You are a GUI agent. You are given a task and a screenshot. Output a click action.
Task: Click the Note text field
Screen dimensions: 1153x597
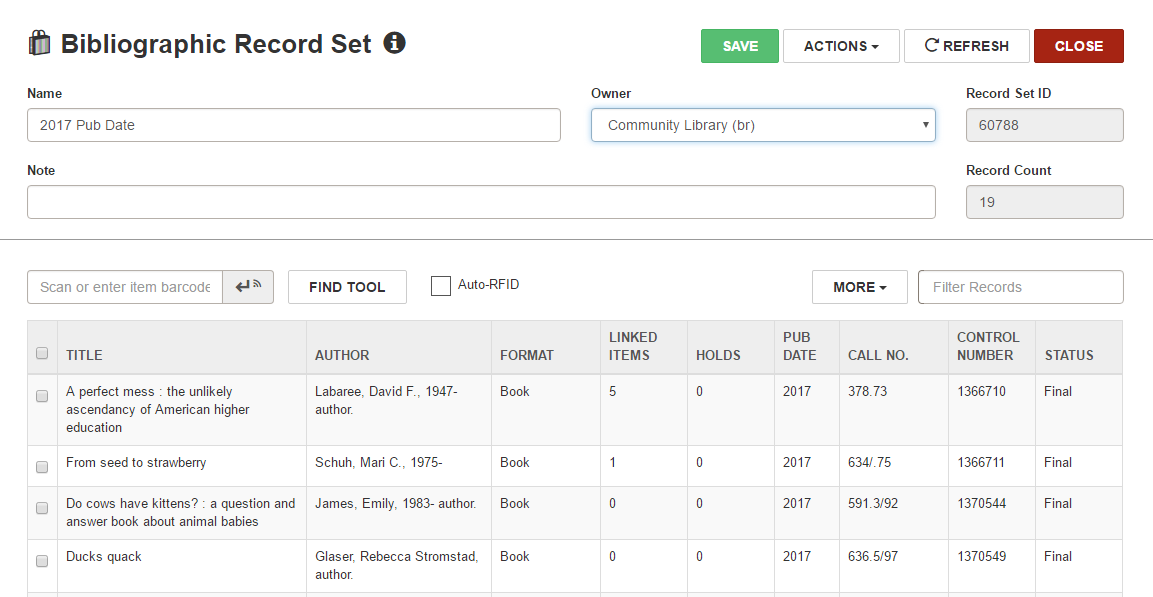coord(481,202)
